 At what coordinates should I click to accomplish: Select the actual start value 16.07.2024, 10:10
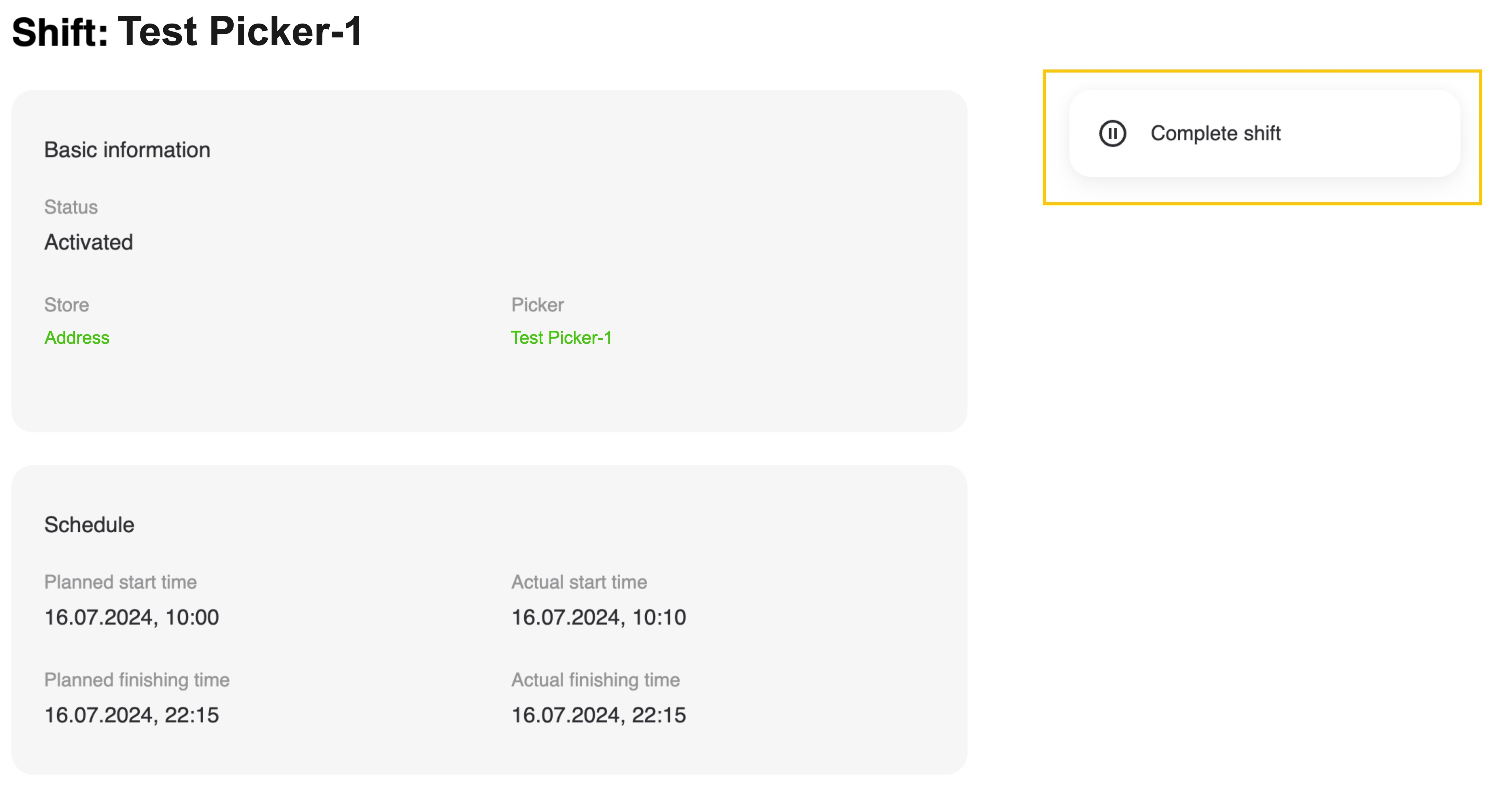(598, 617)
